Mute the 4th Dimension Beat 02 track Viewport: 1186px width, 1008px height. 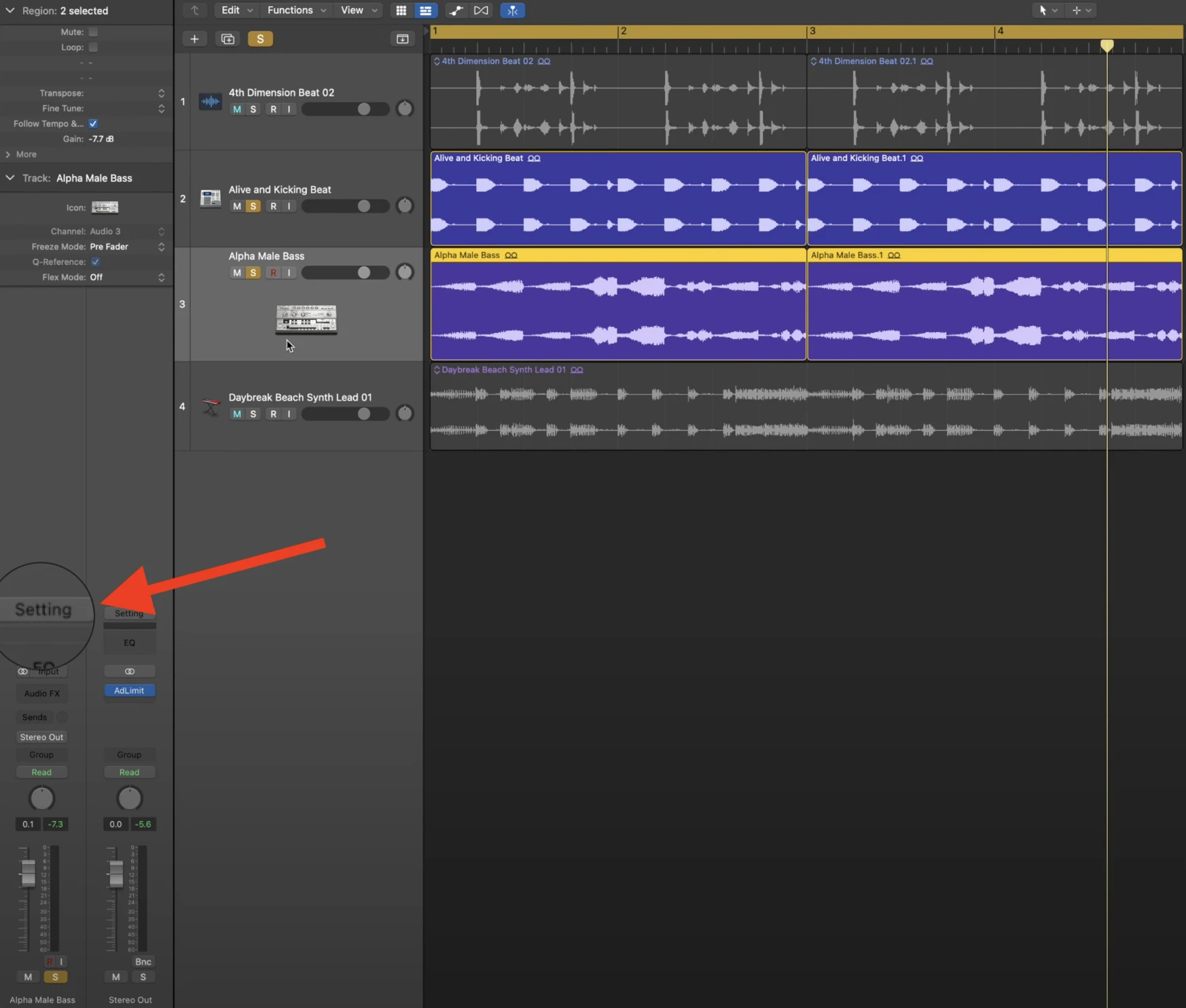click(x=236, y=109)
